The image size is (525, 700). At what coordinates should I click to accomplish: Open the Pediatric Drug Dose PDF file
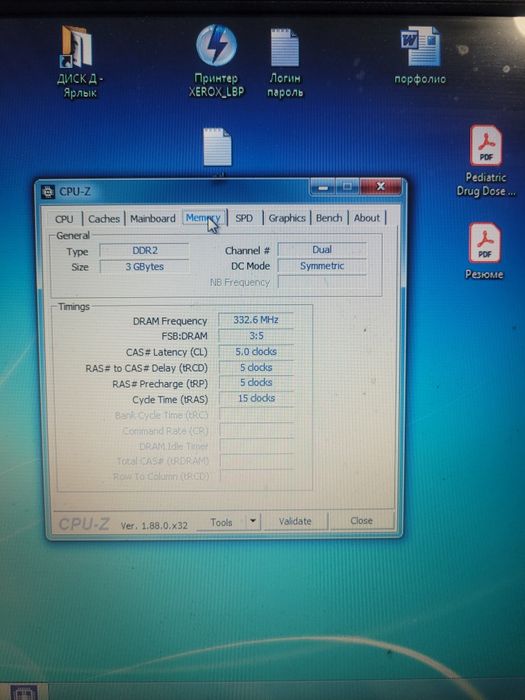485,161
